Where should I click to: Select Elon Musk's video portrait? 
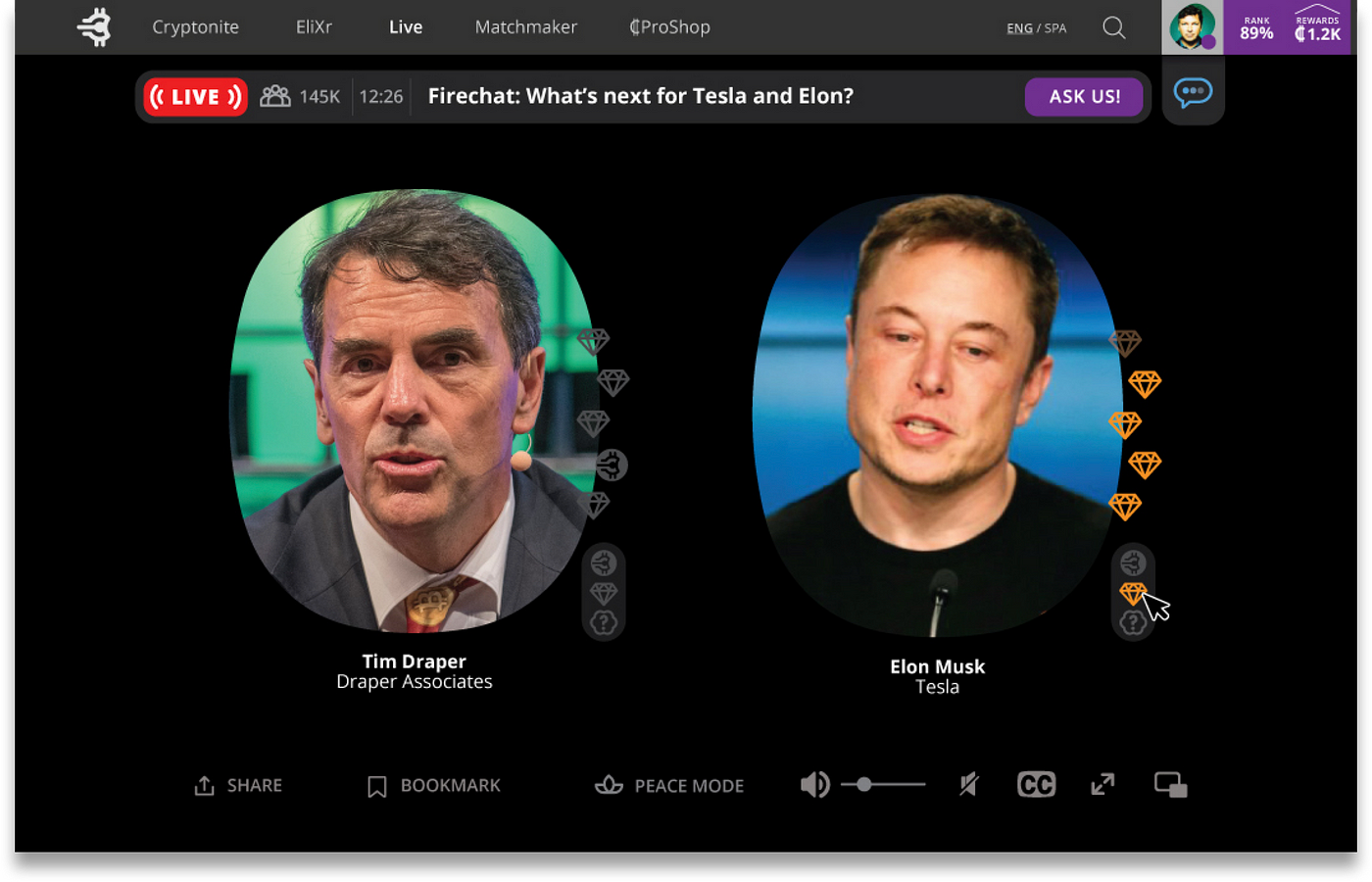click(938, 416)
